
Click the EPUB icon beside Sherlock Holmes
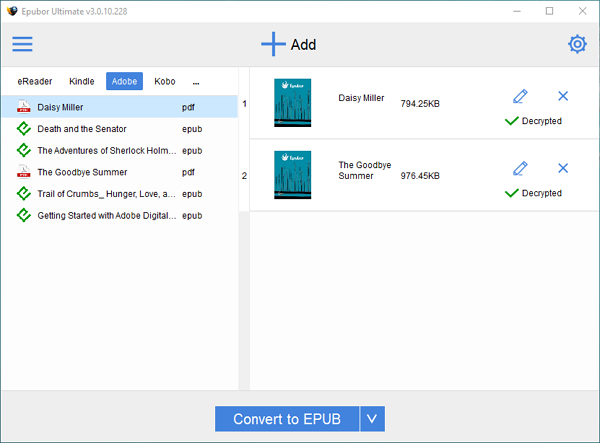(24, 150)
